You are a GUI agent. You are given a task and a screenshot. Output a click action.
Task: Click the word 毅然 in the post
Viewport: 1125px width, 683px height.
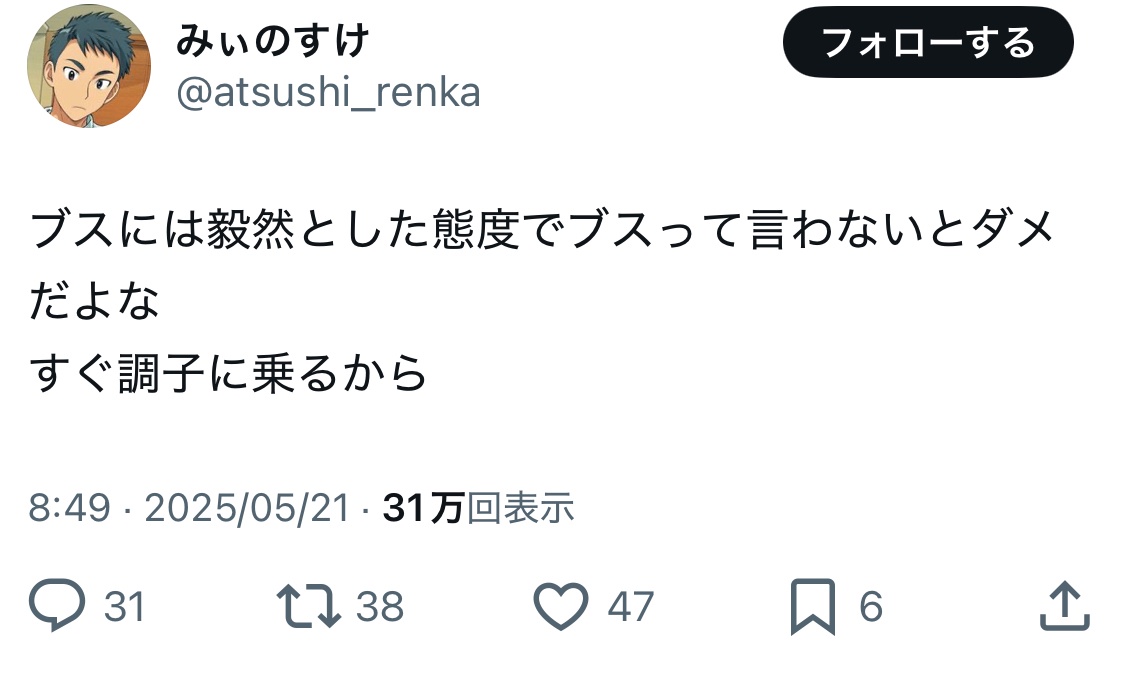(x=247, y=232)
